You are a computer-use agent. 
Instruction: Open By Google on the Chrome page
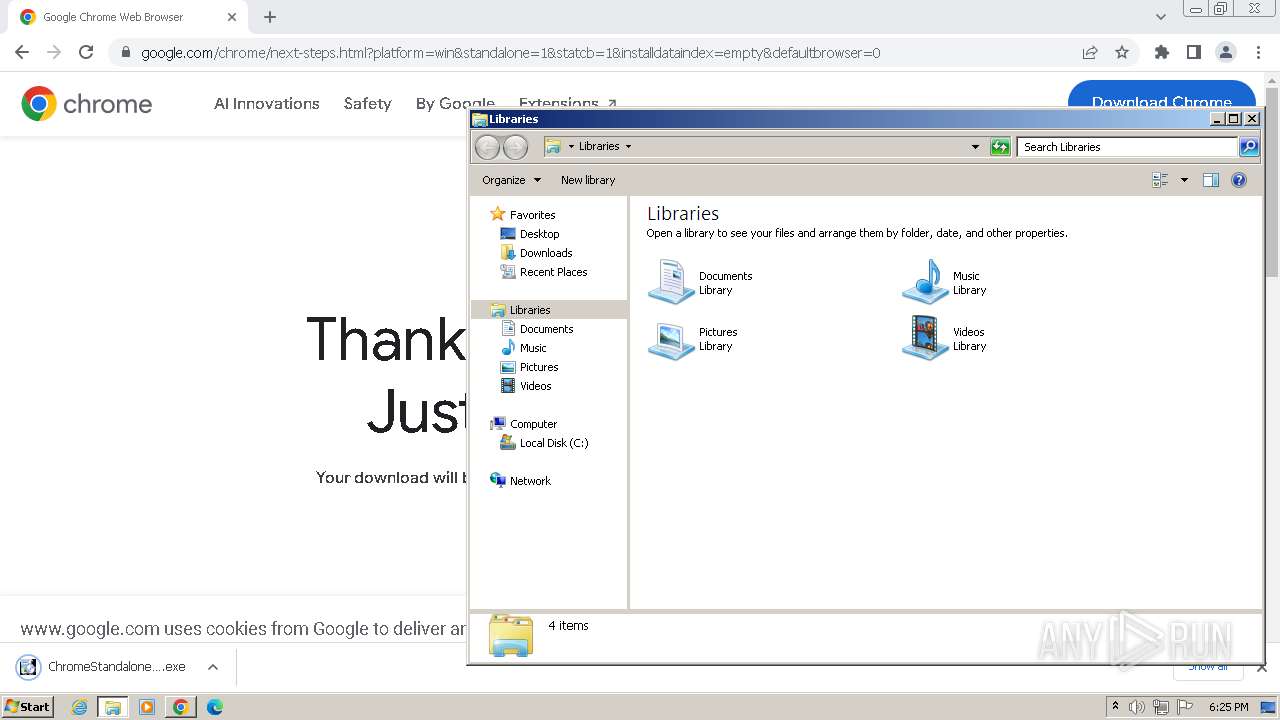tap(455, 103)
